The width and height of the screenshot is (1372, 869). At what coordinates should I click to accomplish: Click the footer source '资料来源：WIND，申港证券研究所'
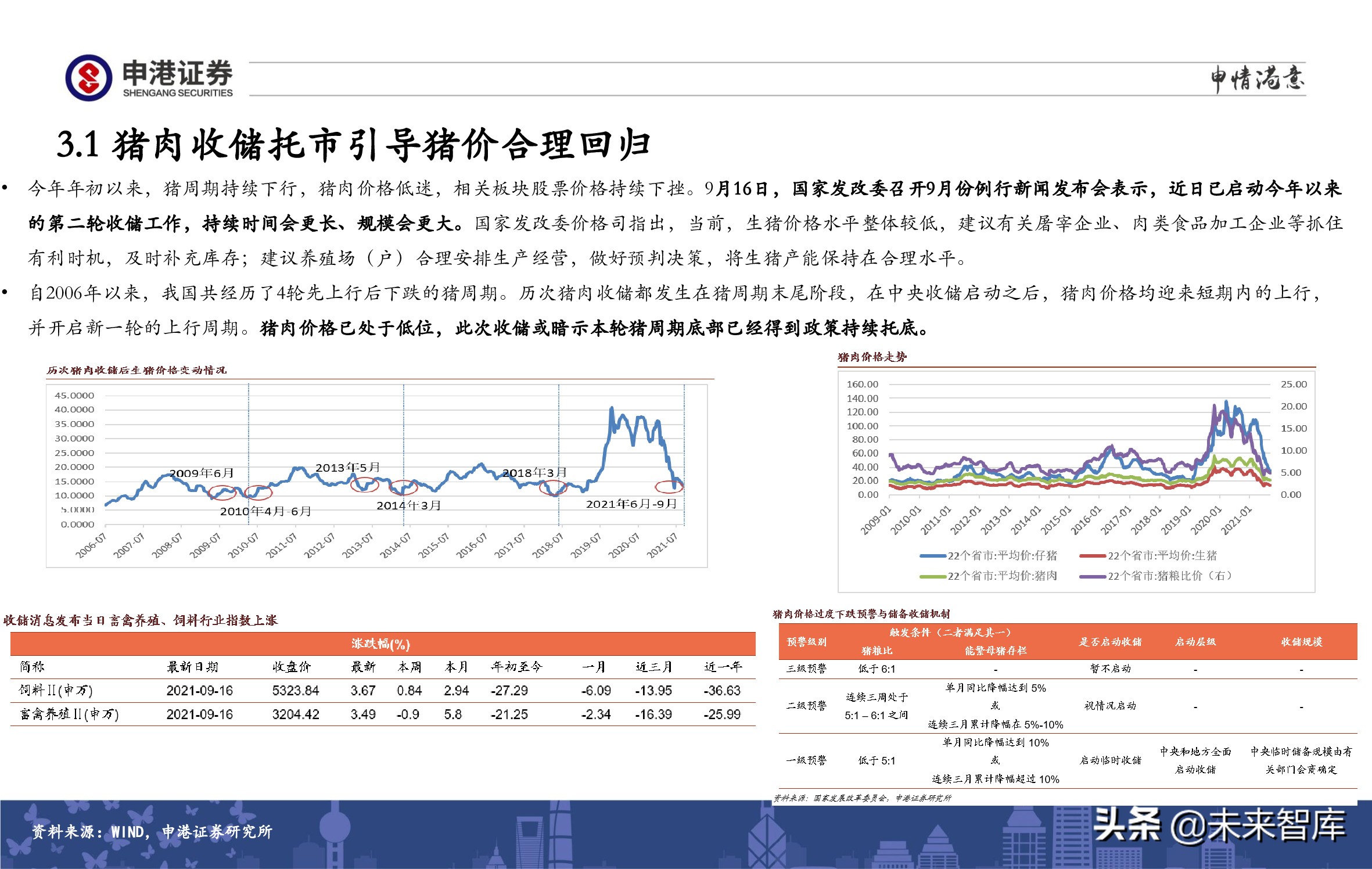click(x=152, y=832)
